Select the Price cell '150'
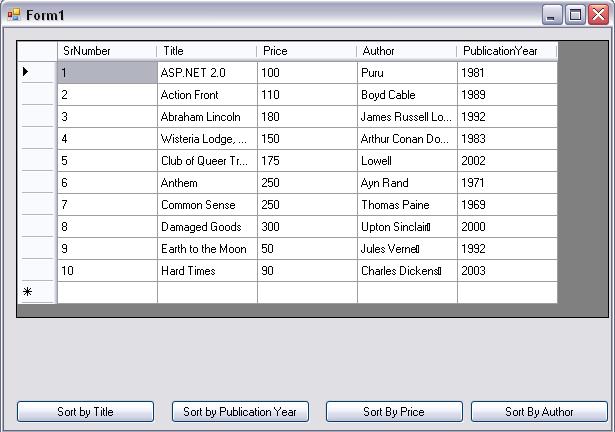615x432 pixels. pos(307,139)
